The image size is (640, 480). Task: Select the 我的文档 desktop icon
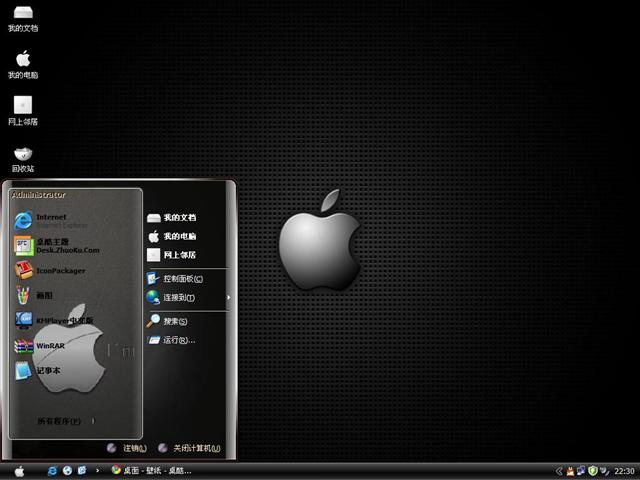pyautogui.click(x=22, y=13)
